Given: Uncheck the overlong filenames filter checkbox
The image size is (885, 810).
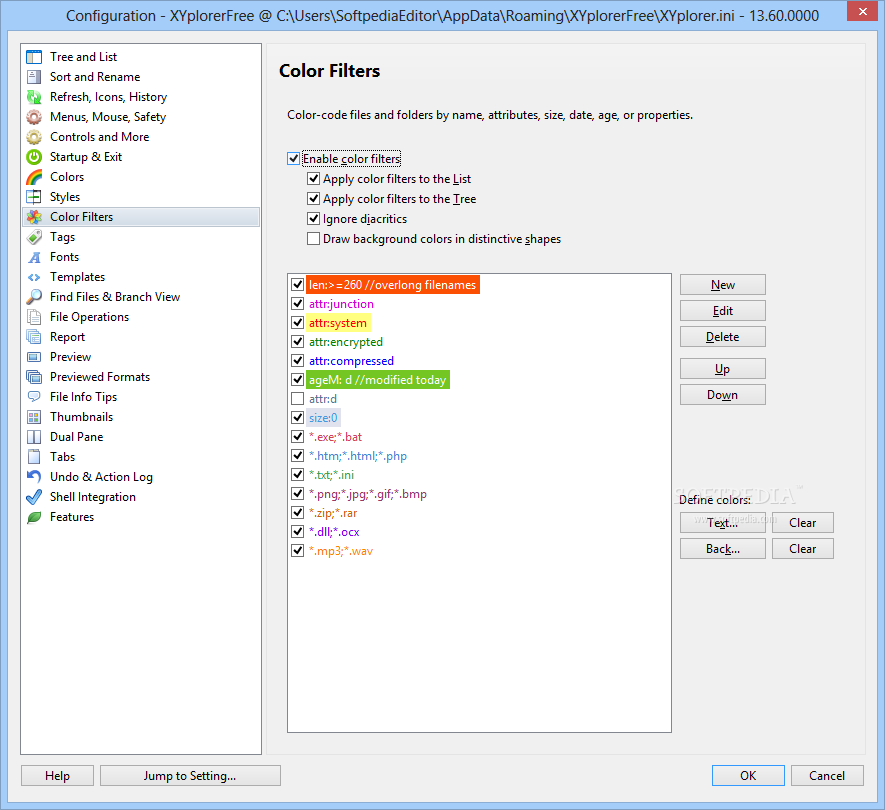Looking at the screenshot, I should [x=297, y=284].
